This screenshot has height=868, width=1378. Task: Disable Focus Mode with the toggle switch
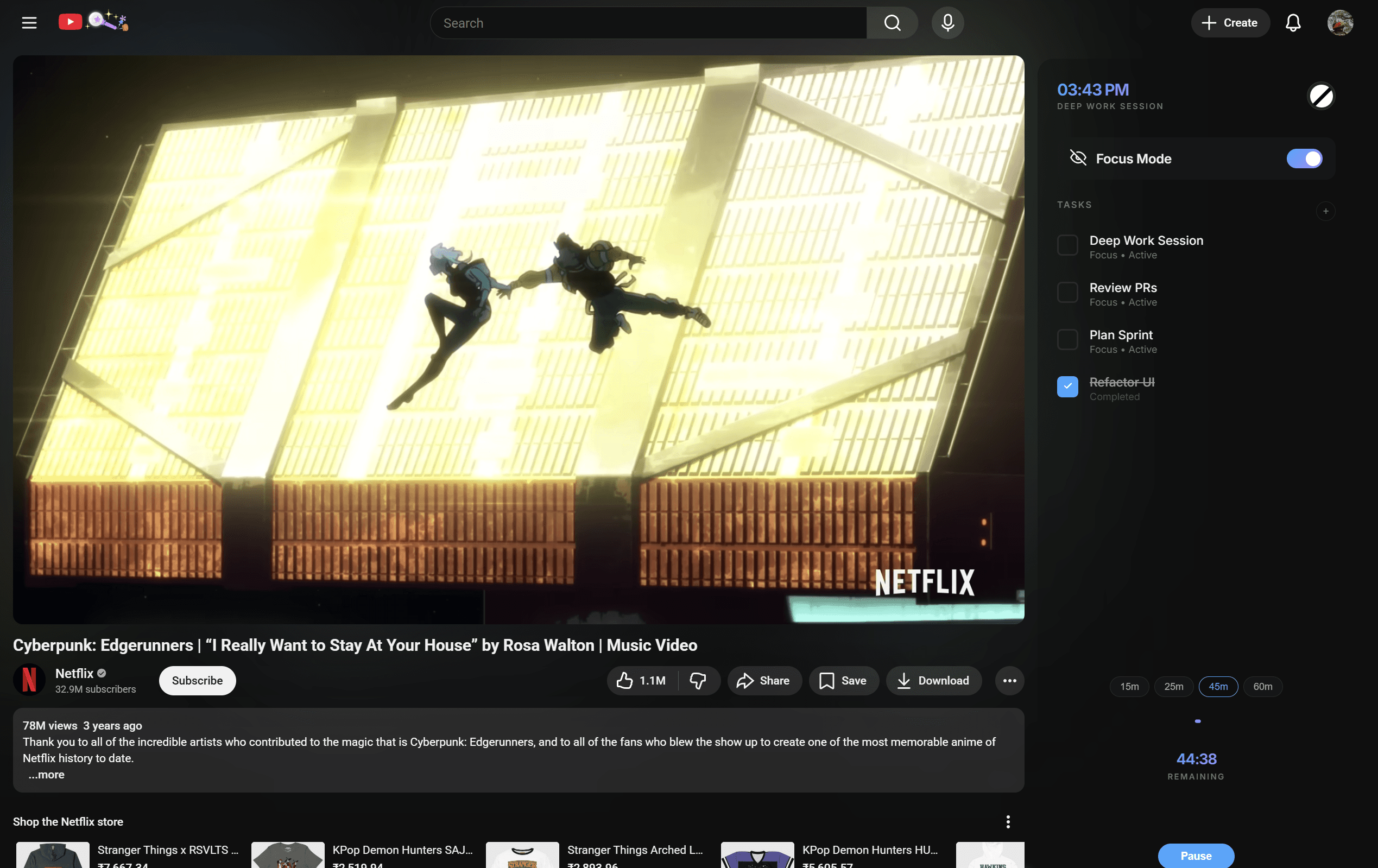(x=1304, y=159)
